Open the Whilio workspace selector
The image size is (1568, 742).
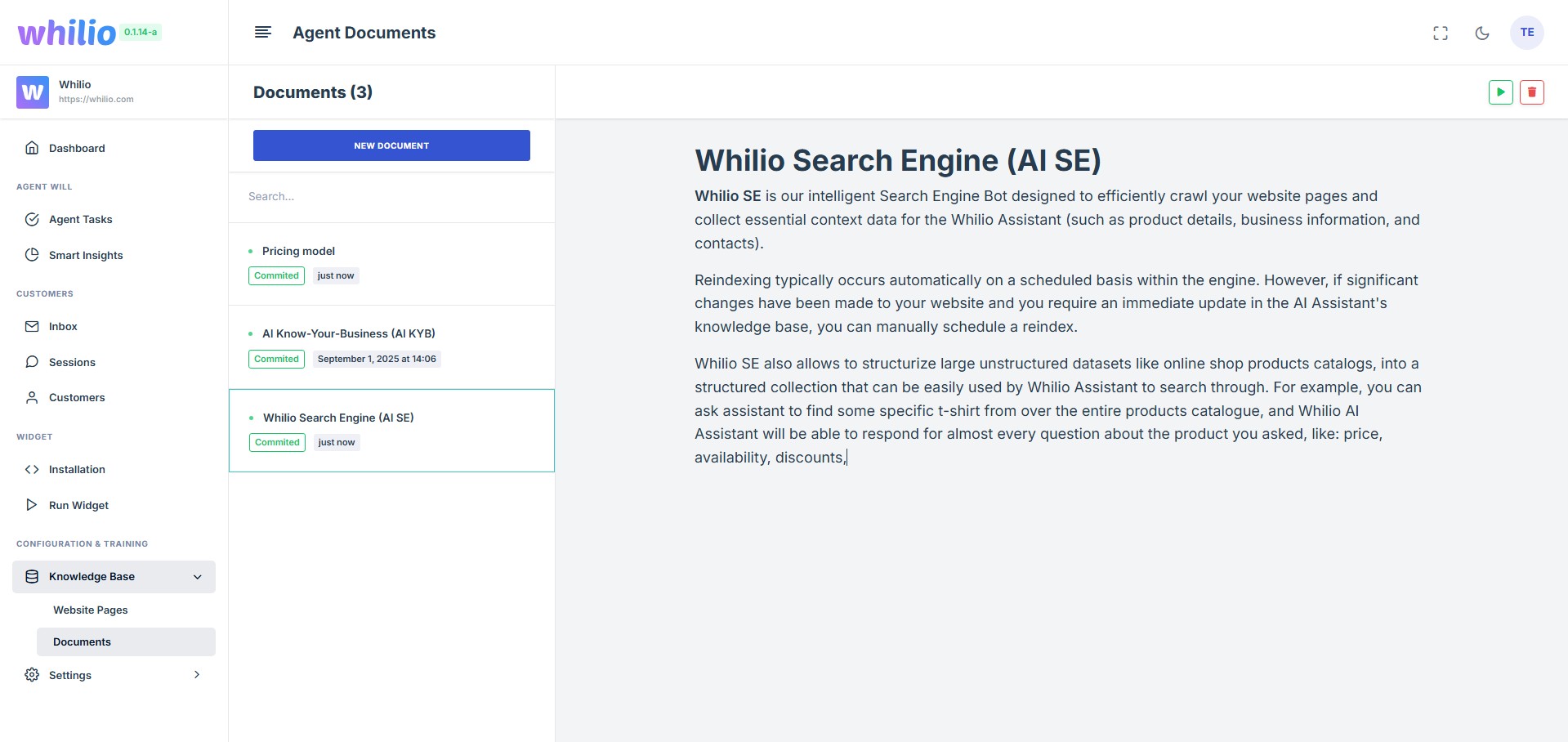[x=114, y=92]
